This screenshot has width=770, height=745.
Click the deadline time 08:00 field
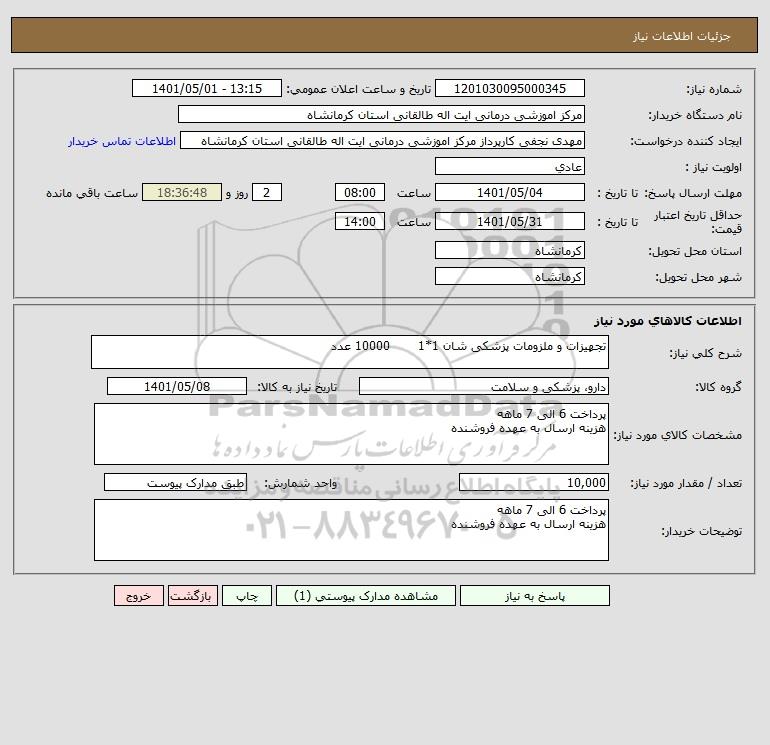pyautogui.click(x=360, y=193)
